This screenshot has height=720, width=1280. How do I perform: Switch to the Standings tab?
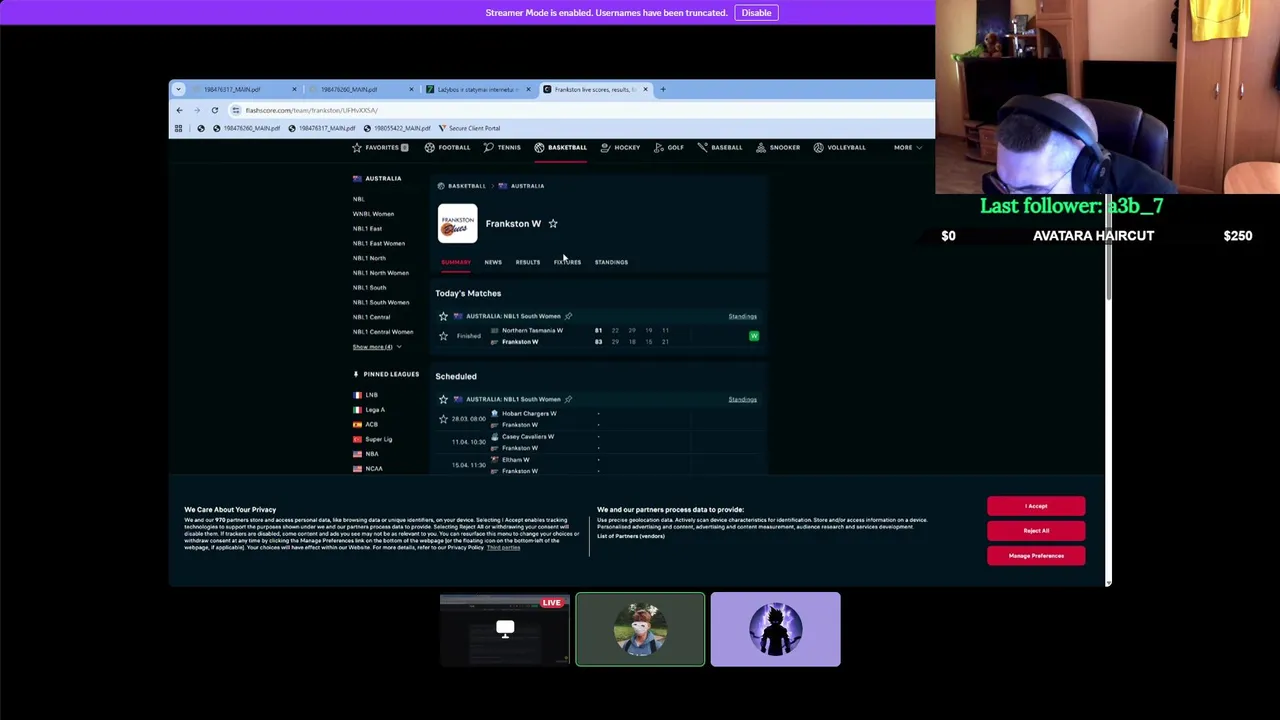tap(611, 262)
